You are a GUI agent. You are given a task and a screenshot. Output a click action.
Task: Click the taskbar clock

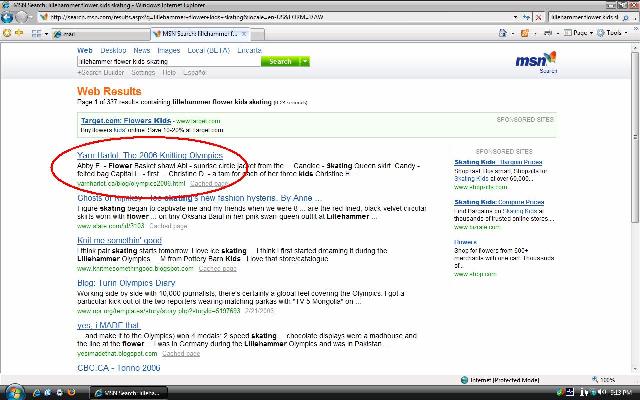621,393
